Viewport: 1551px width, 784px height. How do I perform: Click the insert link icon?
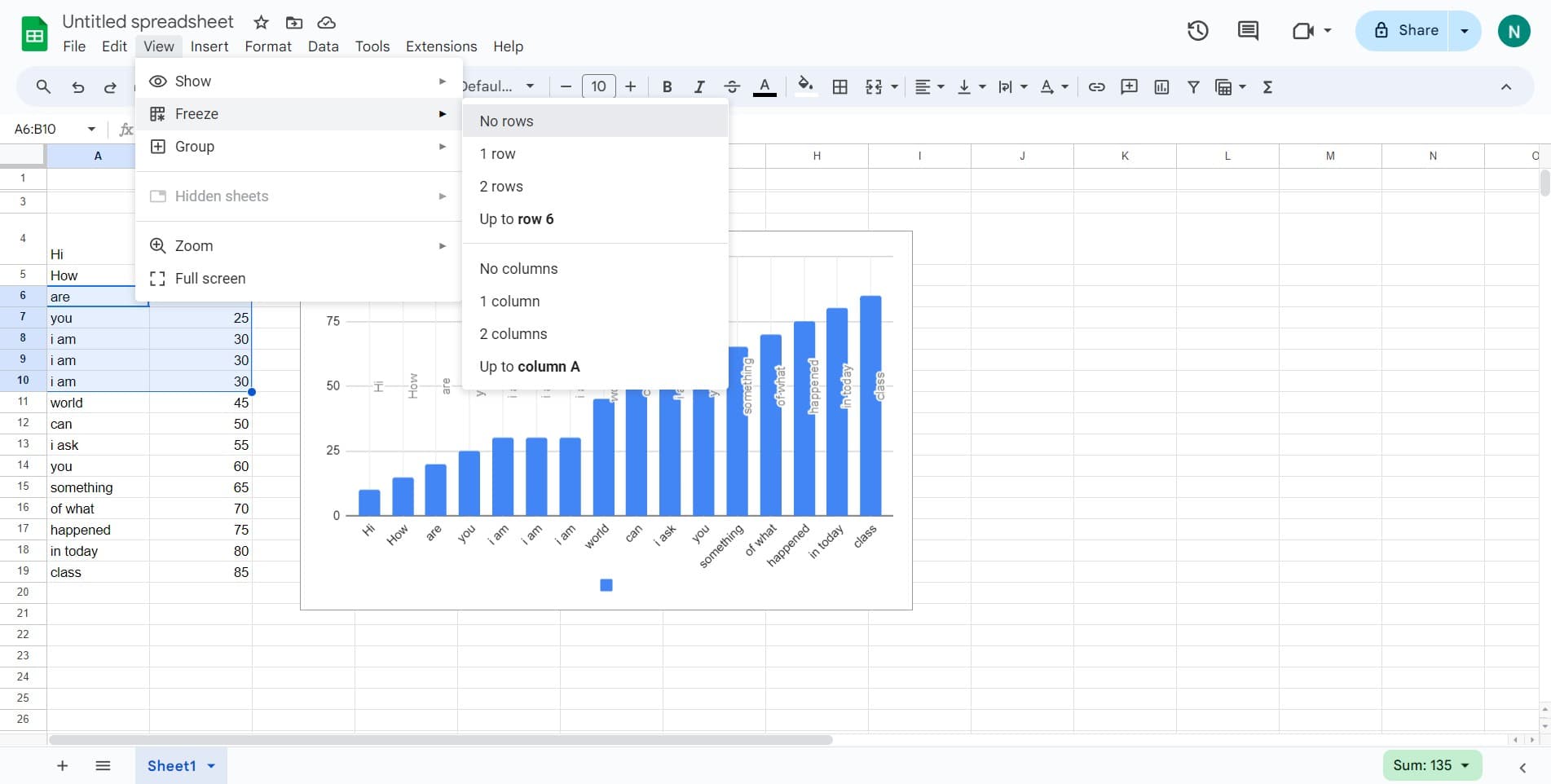tap(1096, 87)
